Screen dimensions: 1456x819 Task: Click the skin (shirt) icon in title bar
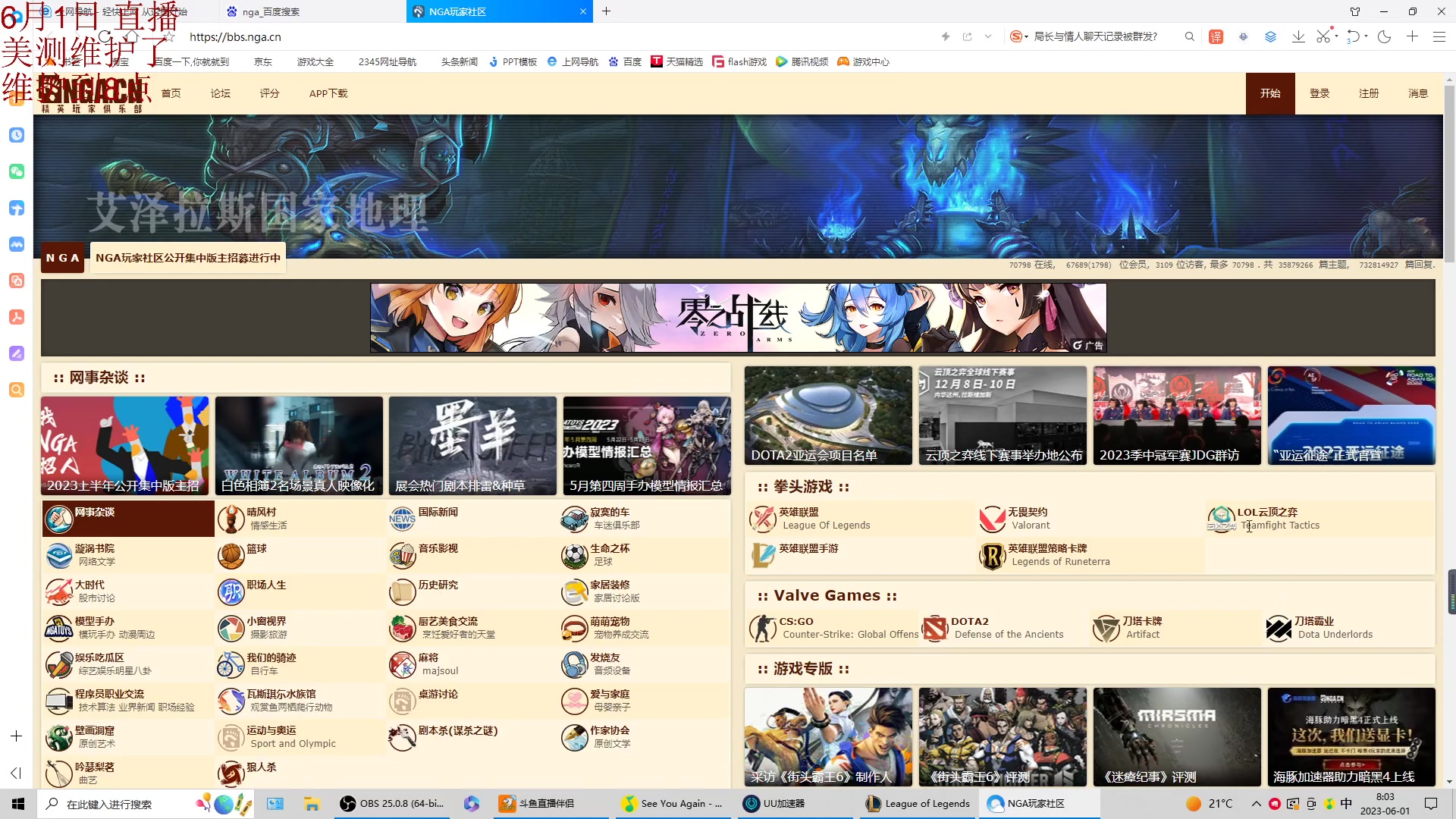click(x=1354, y=11)
